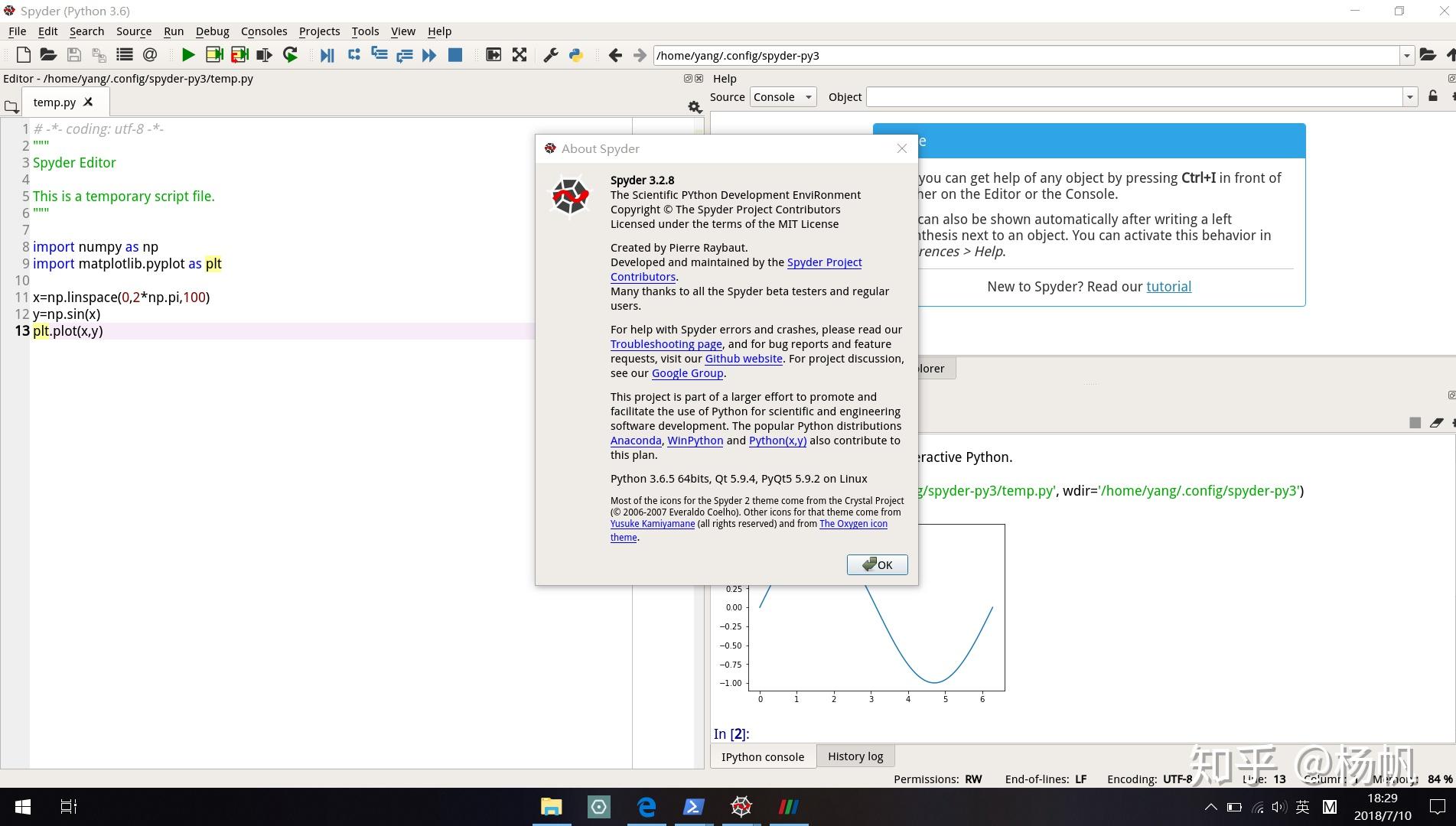Toggle fullscreen mode icon
Screen dimensions: 1456x826
tap(520, 55)
